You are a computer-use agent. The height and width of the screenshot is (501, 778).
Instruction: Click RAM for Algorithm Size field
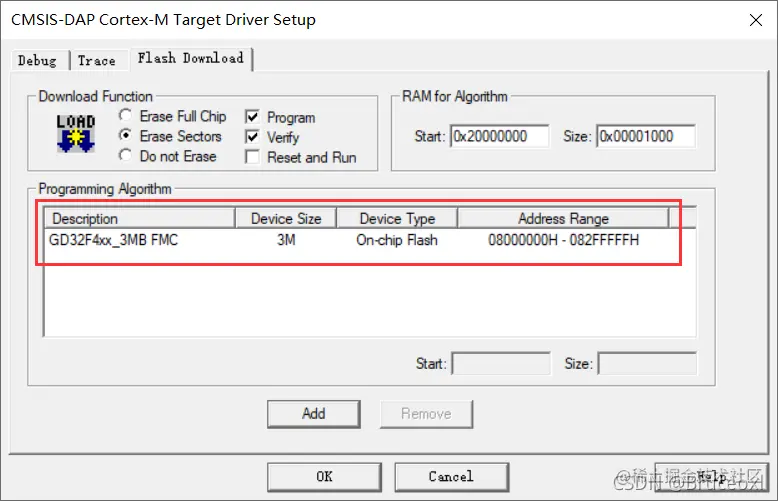click(646, 136)
